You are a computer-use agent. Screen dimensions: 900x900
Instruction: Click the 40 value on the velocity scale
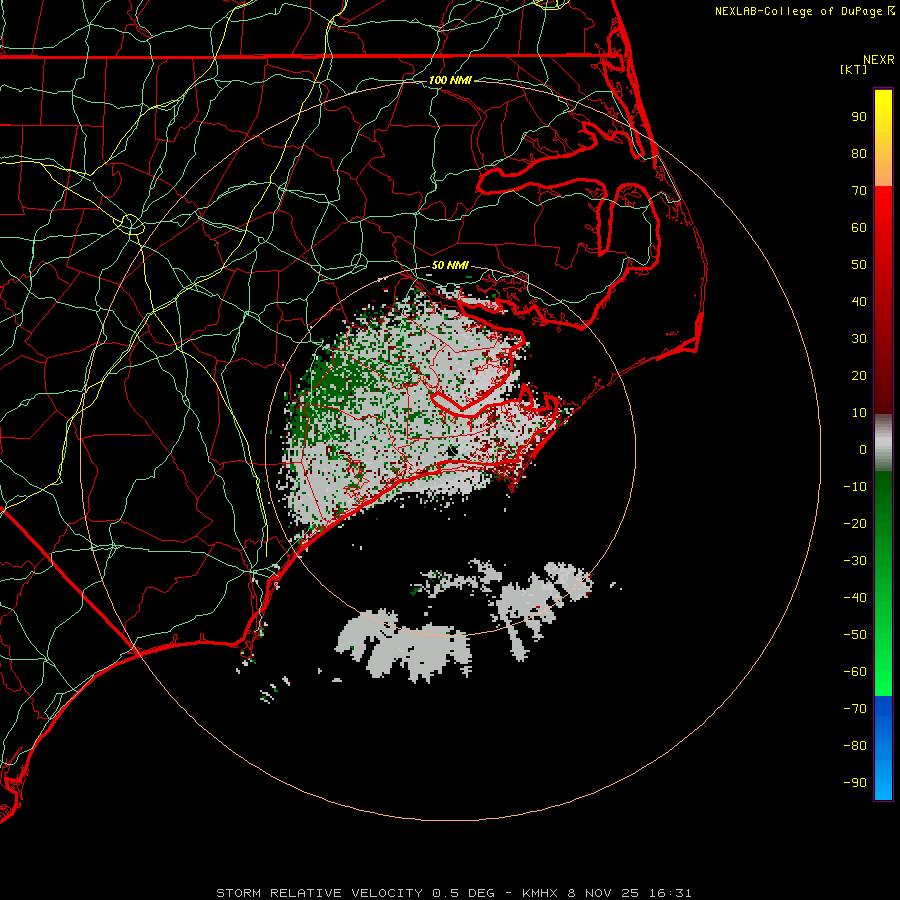(859, 301)
